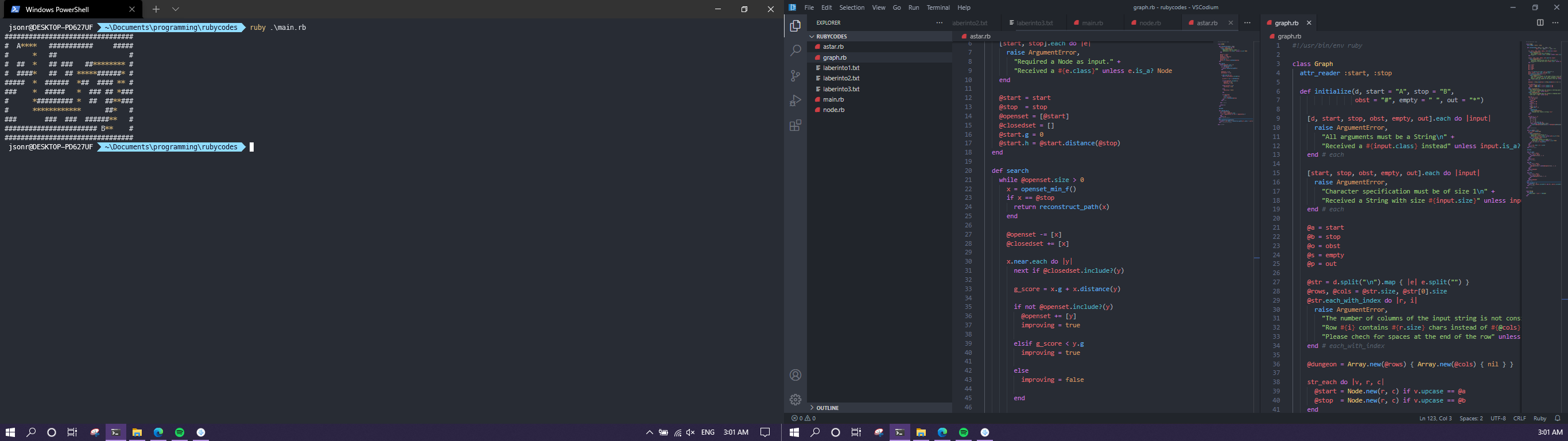Open the PowerShell new tab dropdown arrow
The height and width of the screenshot is (441, 1568).
pos(176,9)
